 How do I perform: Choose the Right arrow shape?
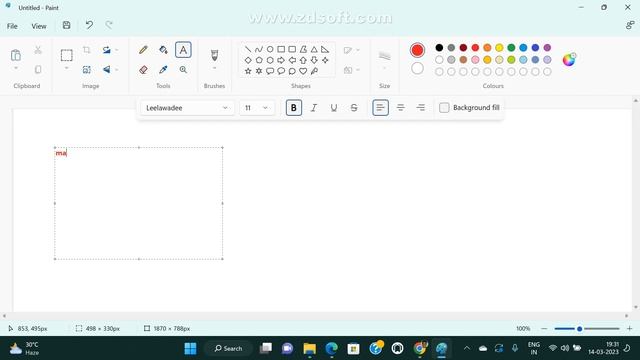click(x=281, y=60)
